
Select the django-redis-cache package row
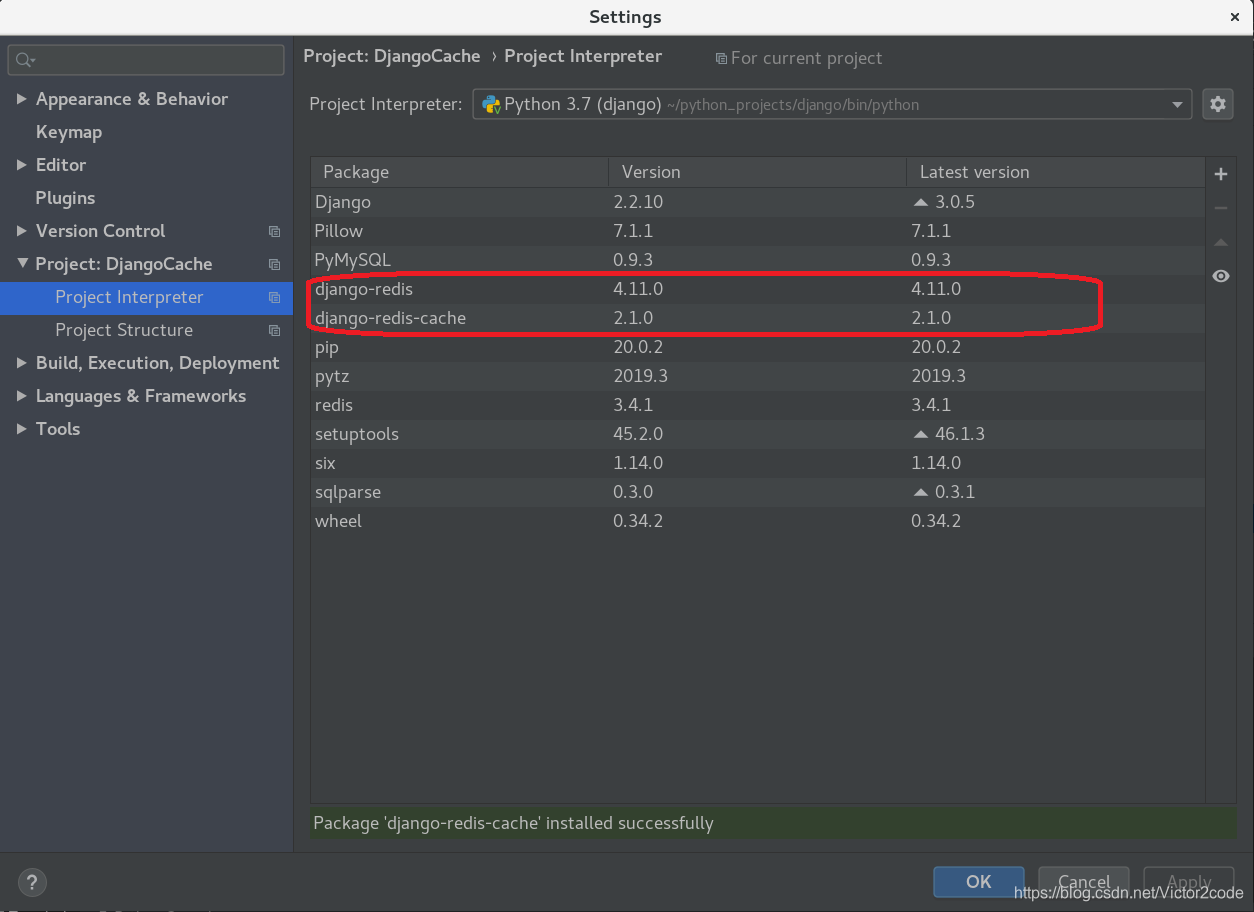757,318
